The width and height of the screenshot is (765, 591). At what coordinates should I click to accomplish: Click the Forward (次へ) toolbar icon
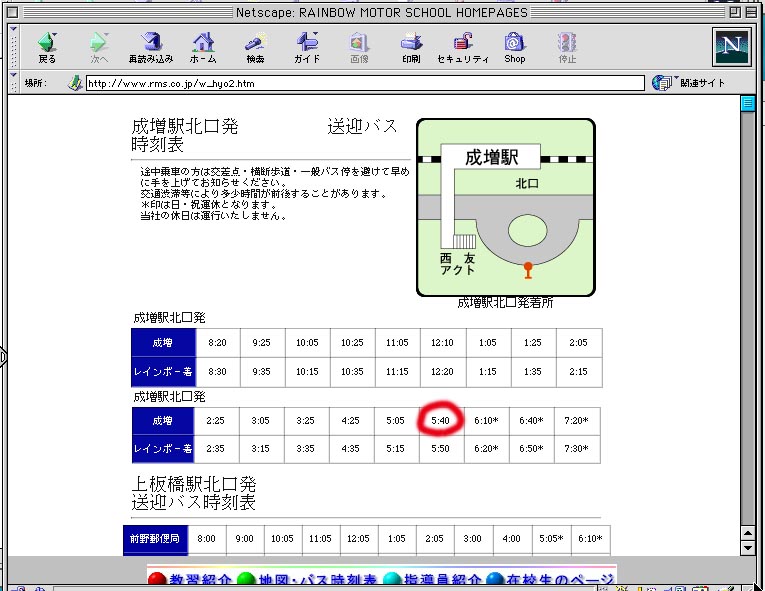(99, 47)
